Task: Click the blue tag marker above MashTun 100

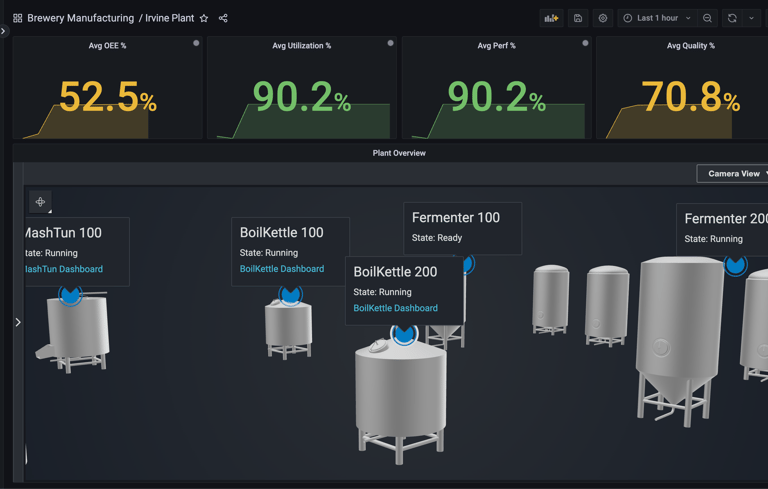Action: (71, 295)
